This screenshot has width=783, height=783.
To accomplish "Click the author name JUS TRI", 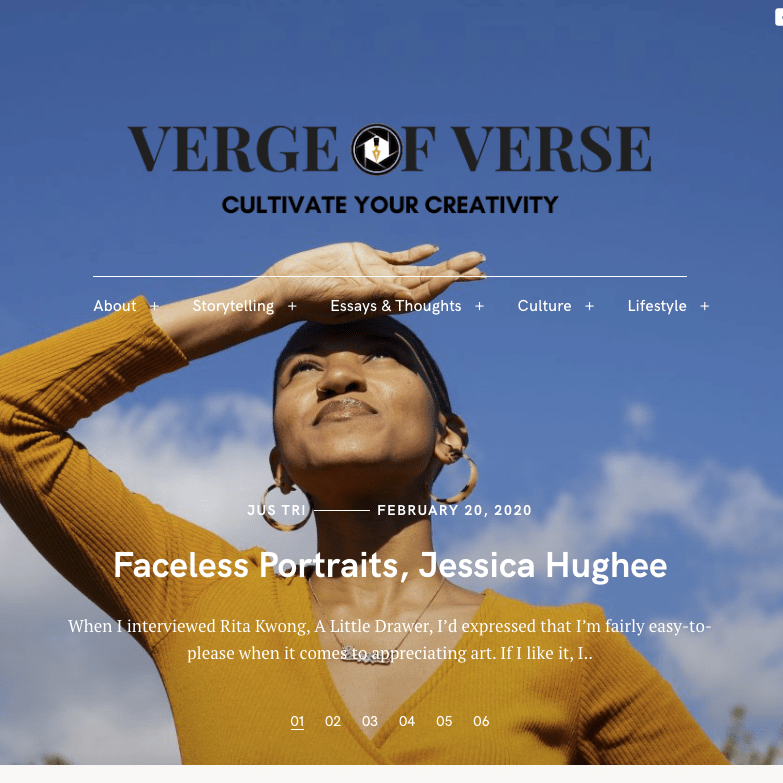I will point(276,510).
